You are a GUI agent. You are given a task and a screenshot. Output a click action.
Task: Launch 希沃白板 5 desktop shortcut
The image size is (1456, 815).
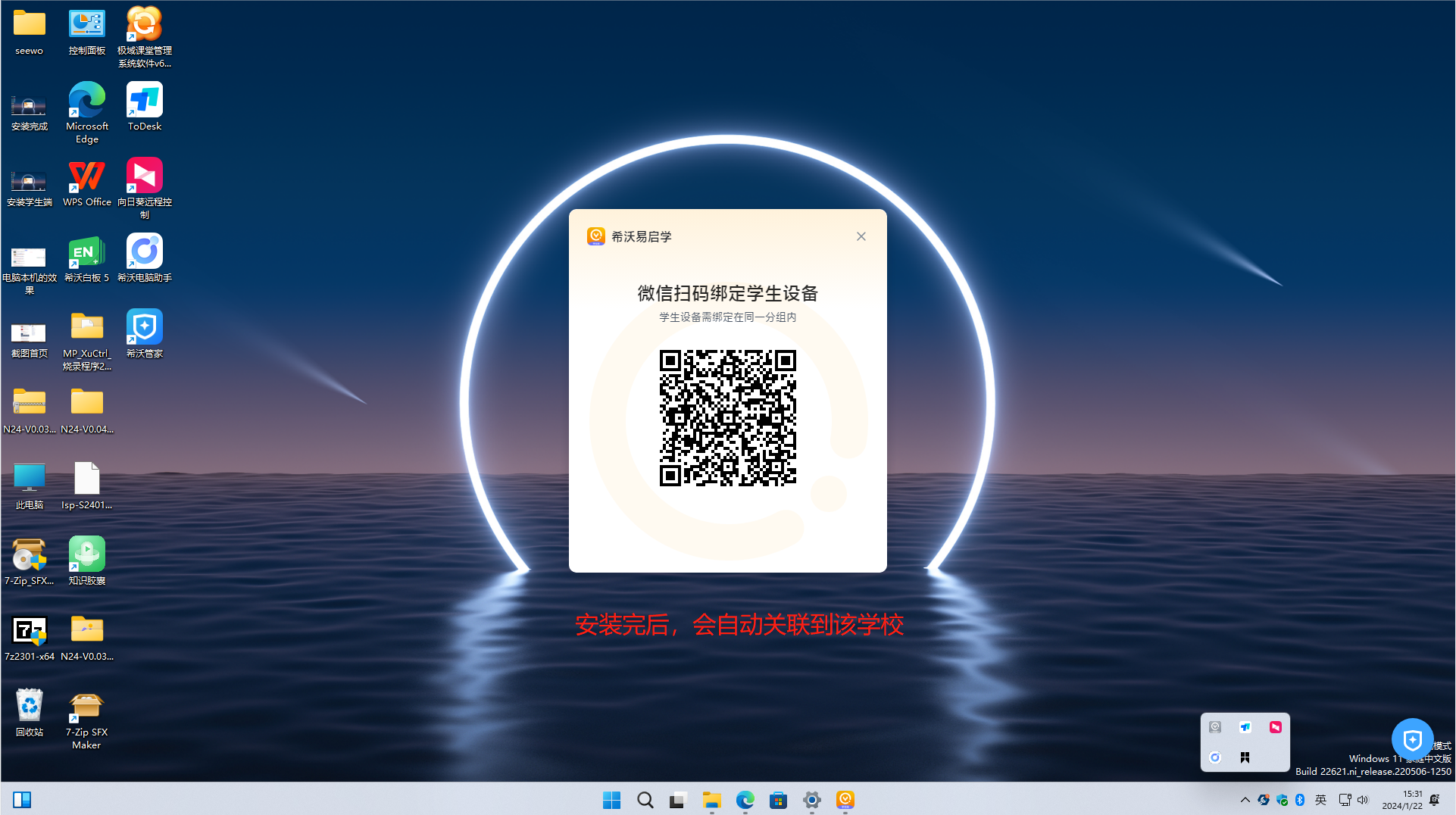[x=87, y=258]
